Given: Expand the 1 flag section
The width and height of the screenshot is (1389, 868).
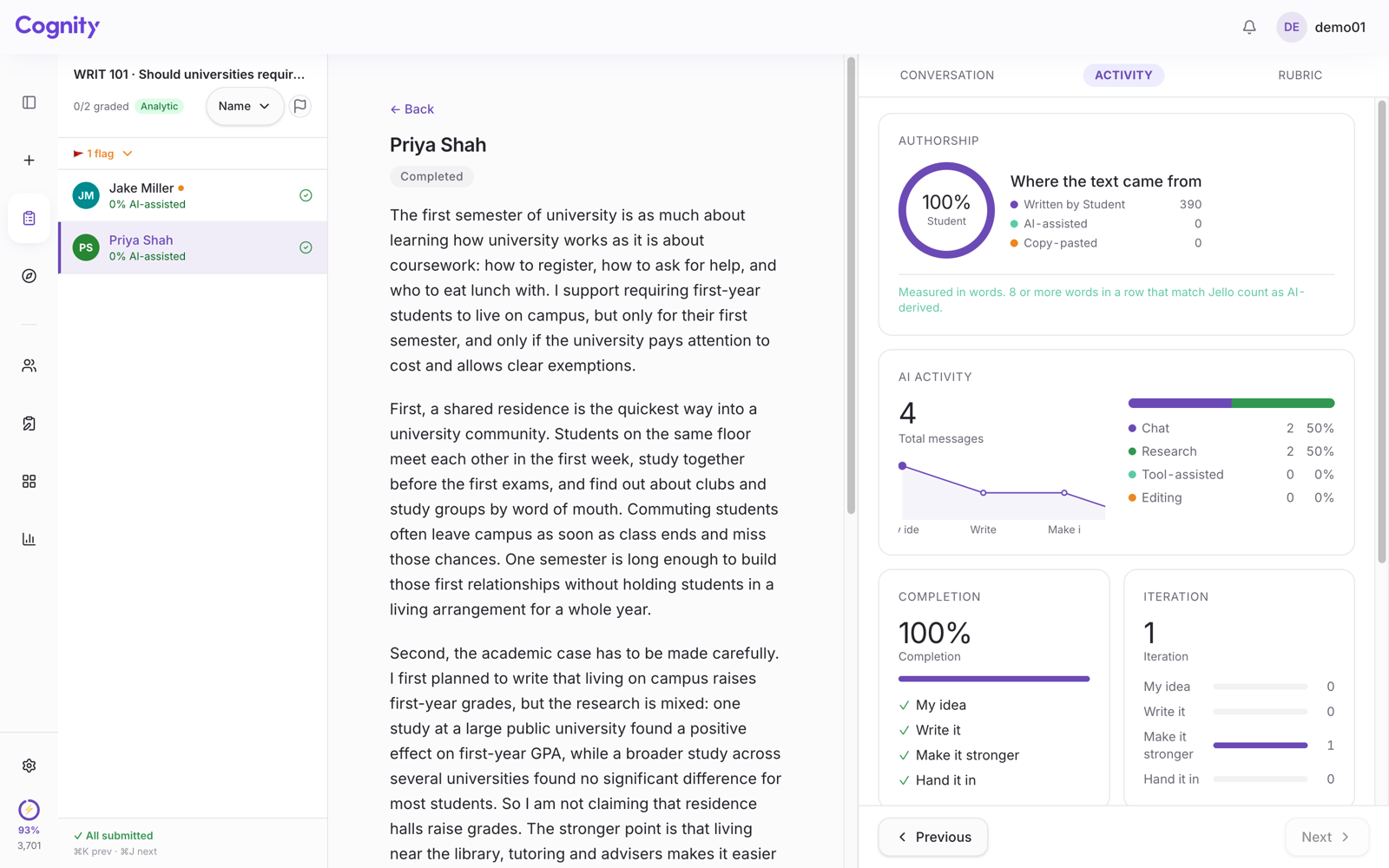Looking at the screenshot, I should 103,154.
